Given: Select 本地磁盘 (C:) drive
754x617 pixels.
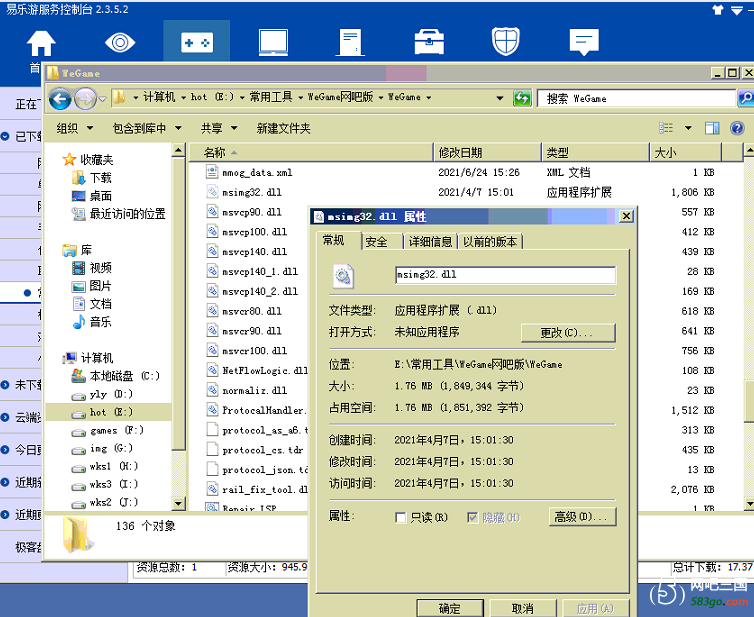Looking at the screenshot, I should pos(115,376).
